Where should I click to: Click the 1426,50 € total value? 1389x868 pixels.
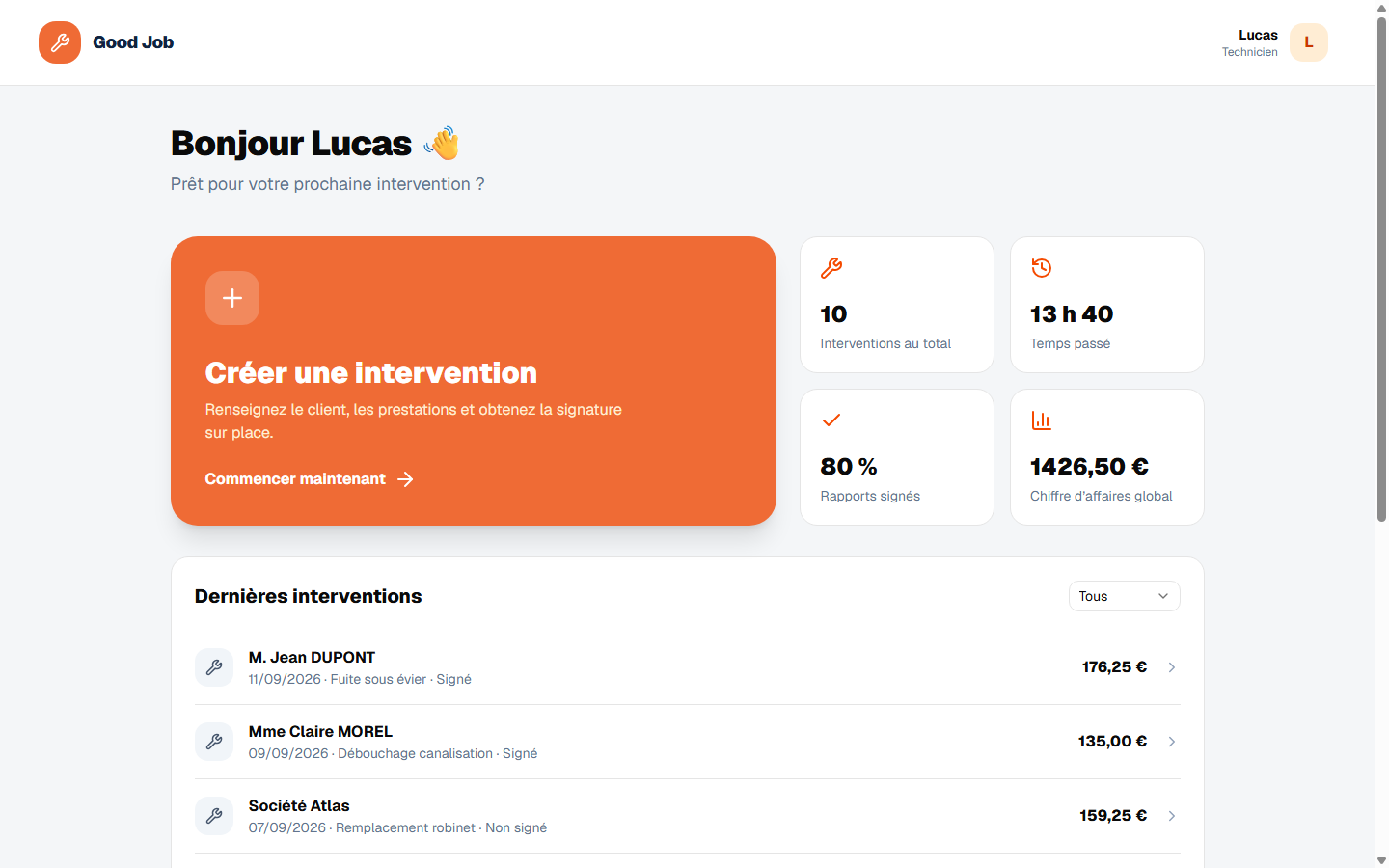(x=1089, y=467)
